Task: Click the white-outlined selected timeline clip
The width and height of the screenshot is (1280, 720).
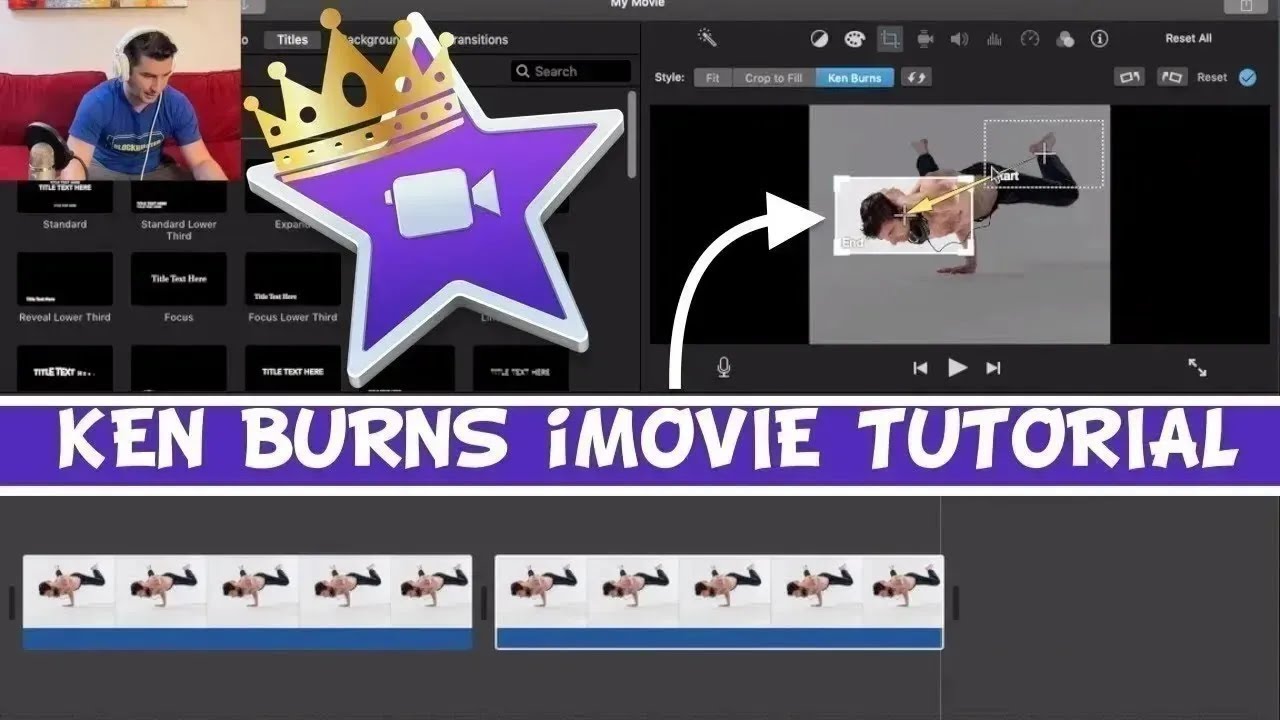Action: (719, 603)
